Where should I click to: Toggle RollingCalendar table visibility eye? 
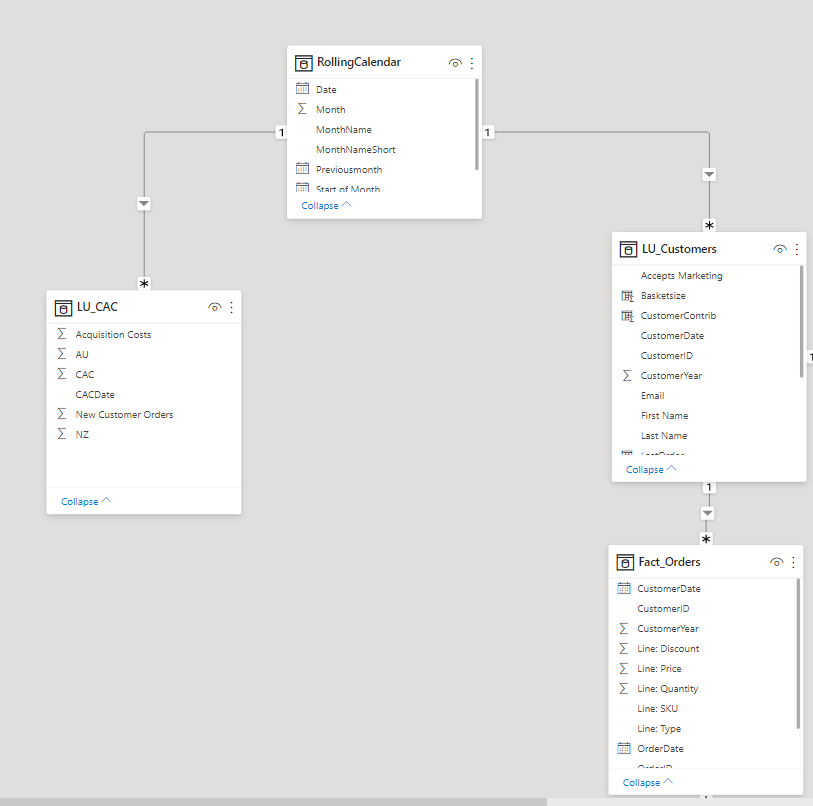click(455, 63)
